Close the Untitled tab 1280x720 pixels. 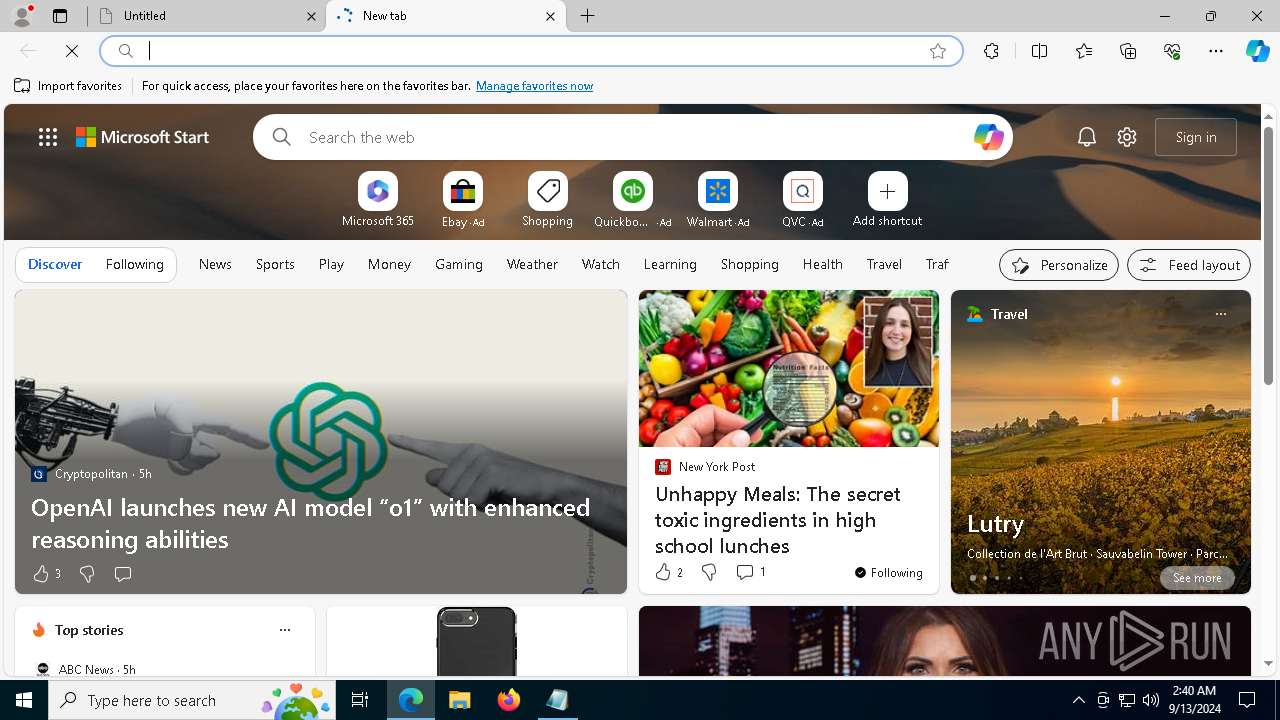[311, 16]
